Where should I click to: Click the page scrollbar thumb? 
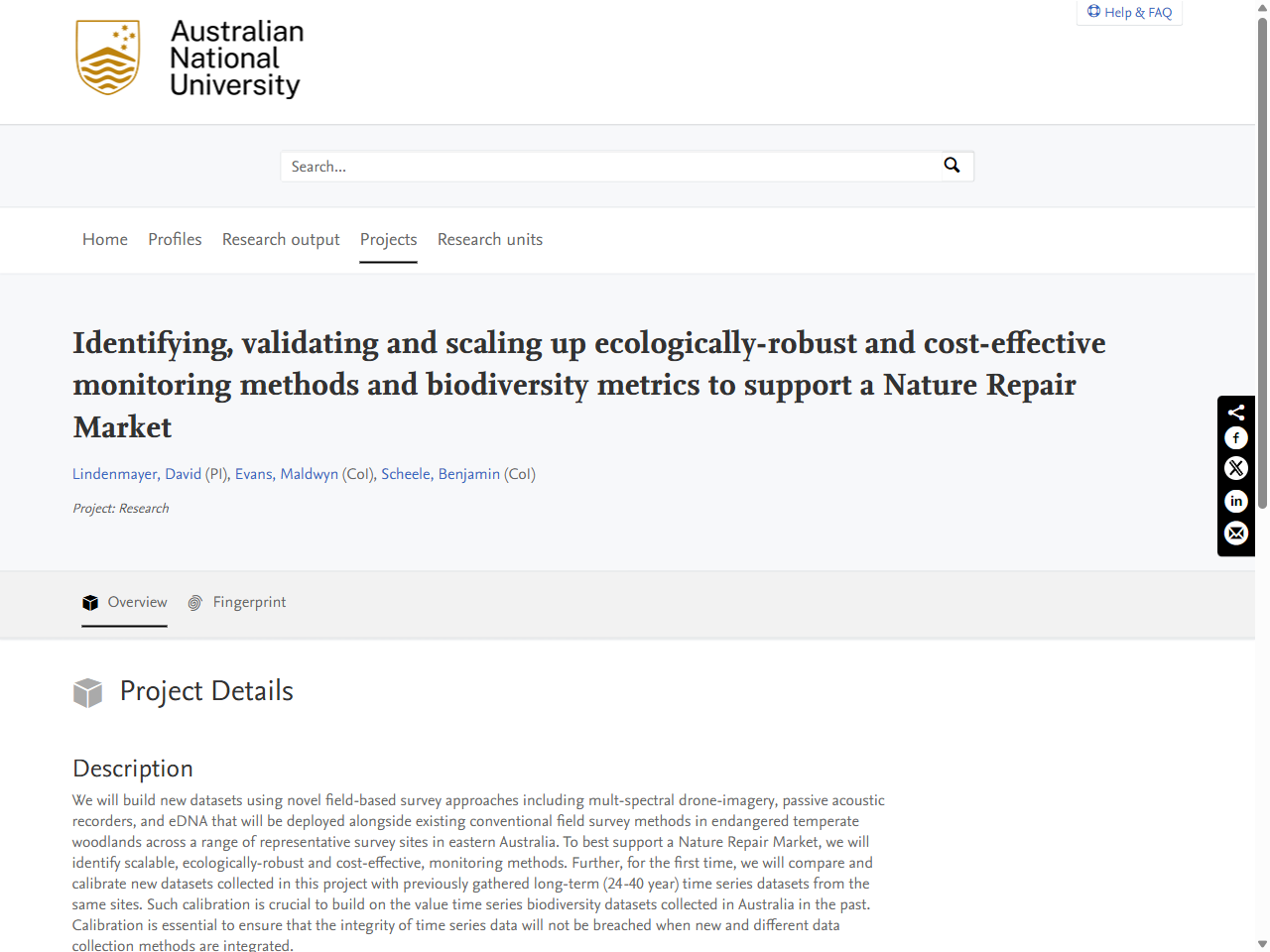tap(1262, 263)
